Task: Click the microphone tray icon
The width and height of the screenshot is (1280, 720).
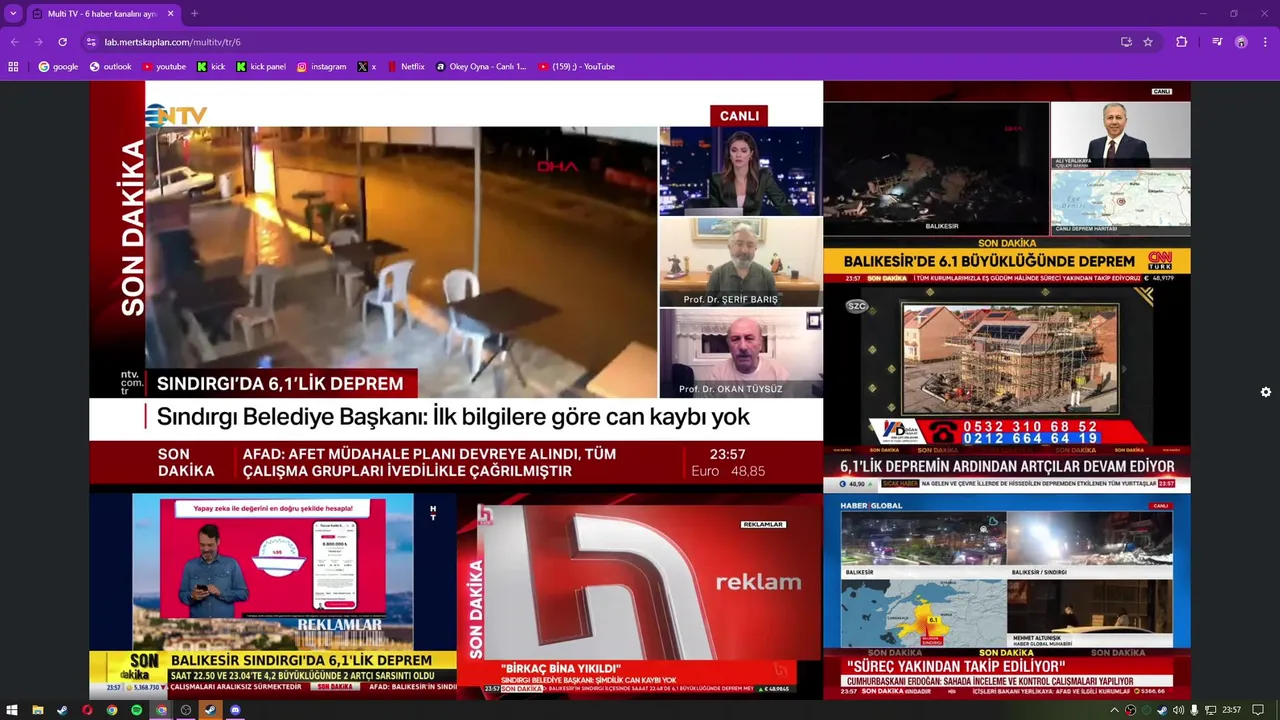Action: point(1194,710)
